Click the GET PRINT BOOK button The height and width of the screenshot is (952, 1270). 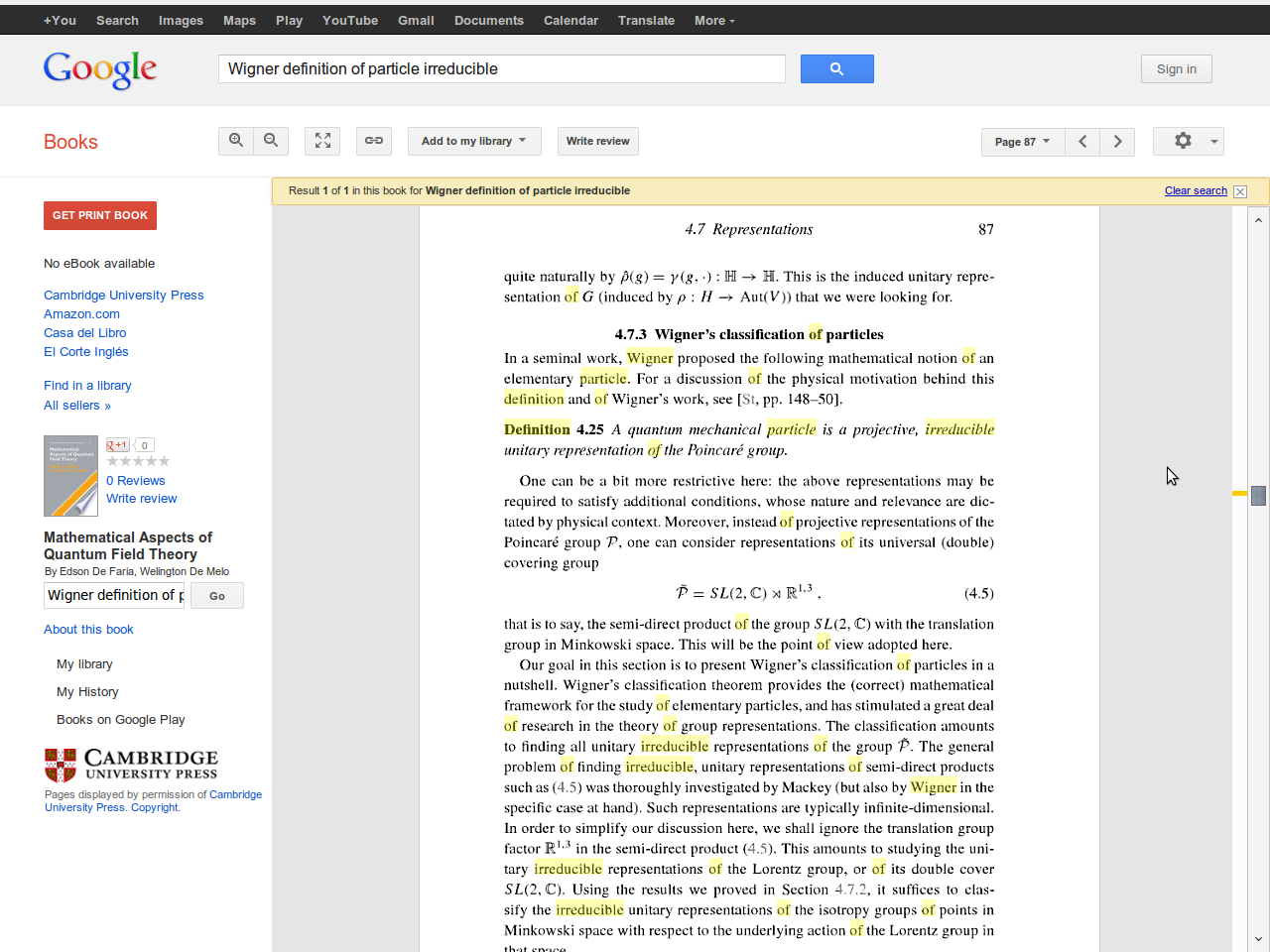(100, 215)
